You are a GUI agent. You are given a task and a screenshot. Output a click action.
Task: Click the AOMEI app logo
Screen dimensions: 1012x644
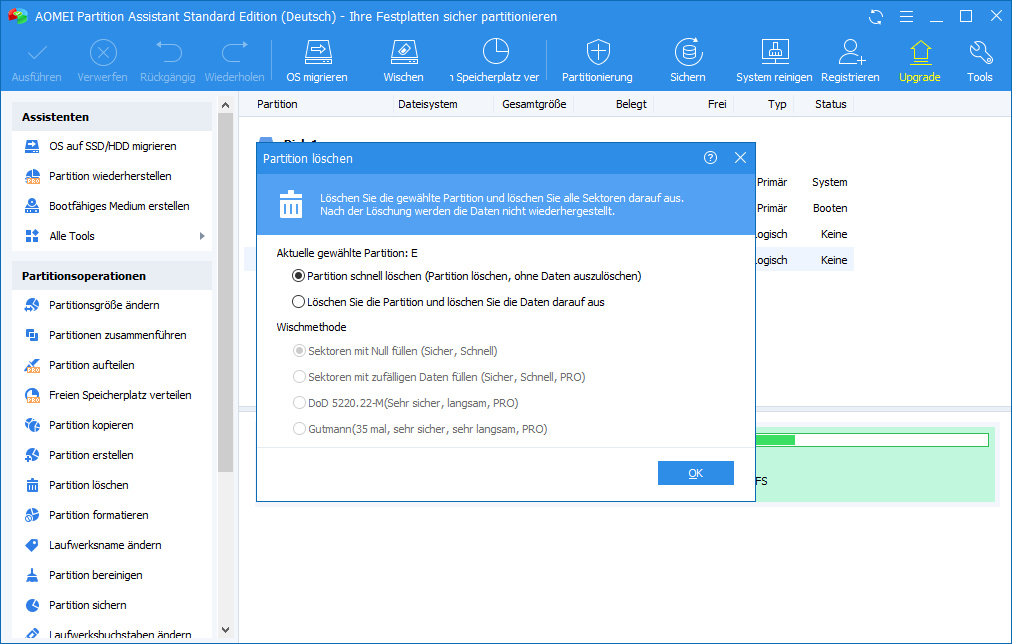17,16
